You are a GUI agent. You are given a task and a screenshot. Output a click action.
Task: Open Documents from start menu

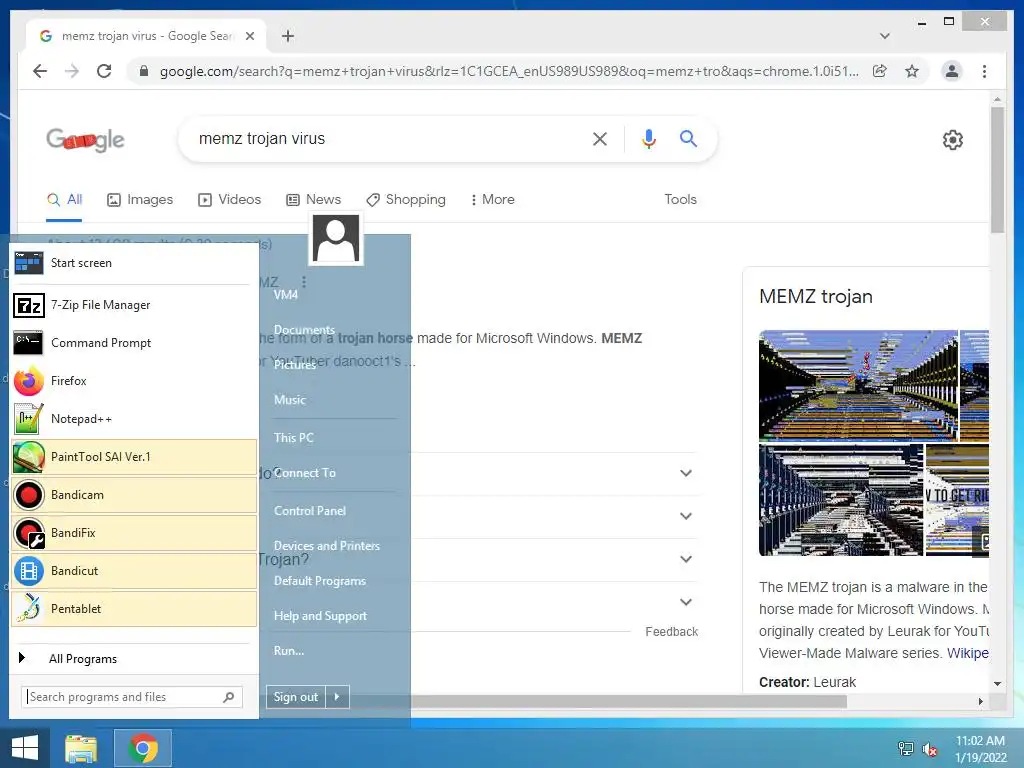click(x=304, y=330)
